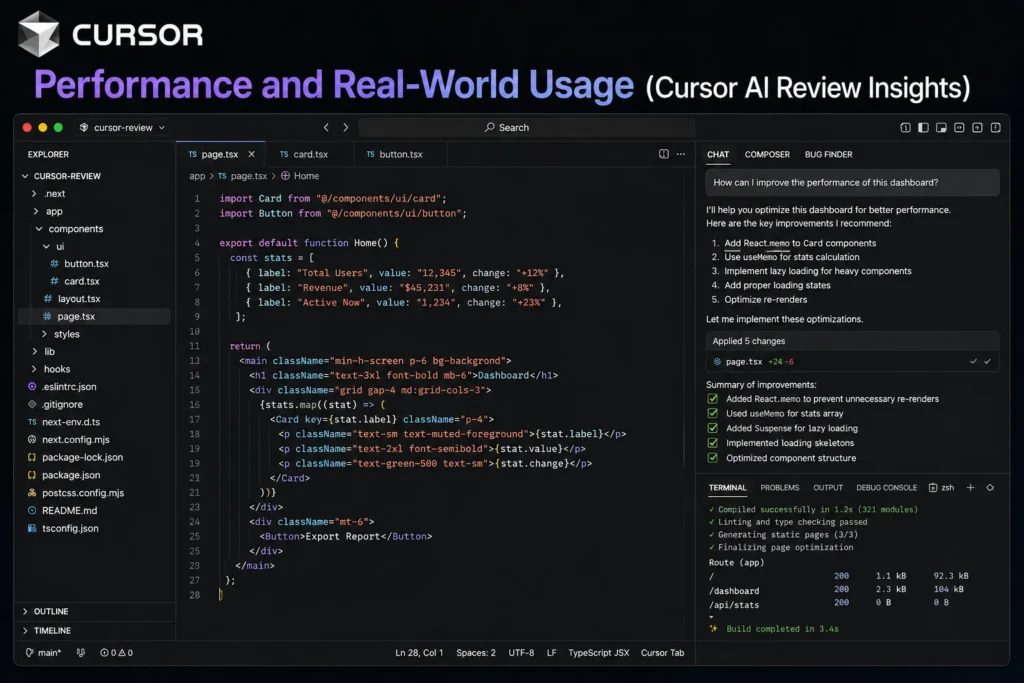The width and height of the screenshot is (1024, 683).
Task: Expand the styles folder
Action: tap(44, 334)
